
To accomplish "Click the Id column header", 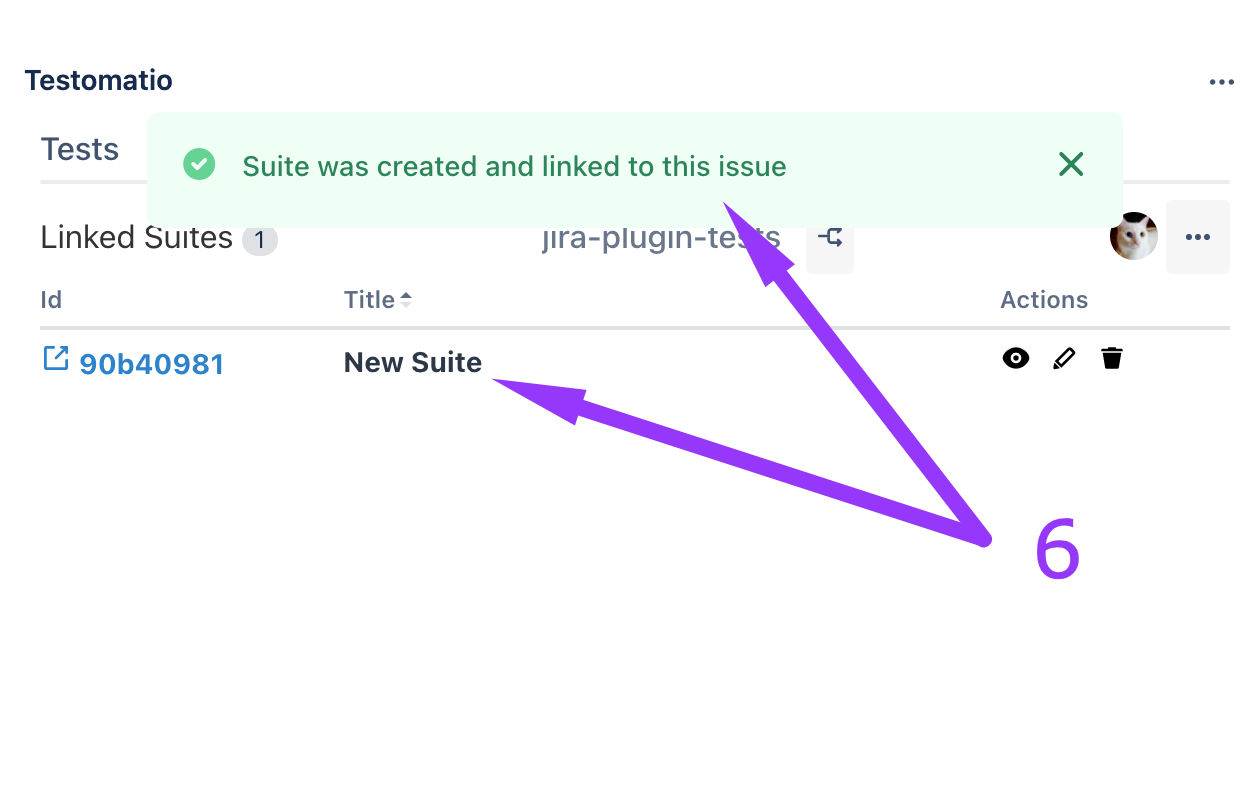I will click(51, 300).
